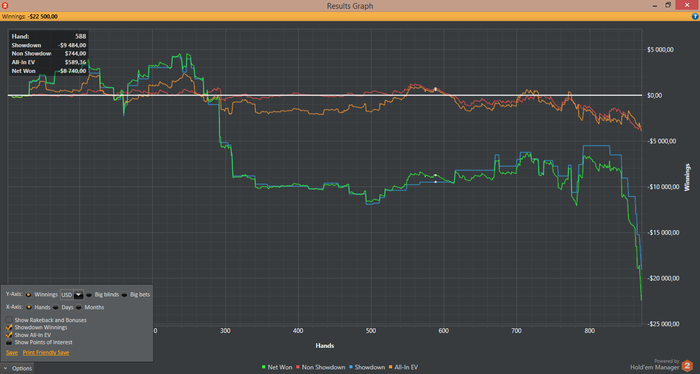Enable Show Rakeback and Bonuses checkbox
This screenshot has width=700, height=374.
tap(9, 320)
